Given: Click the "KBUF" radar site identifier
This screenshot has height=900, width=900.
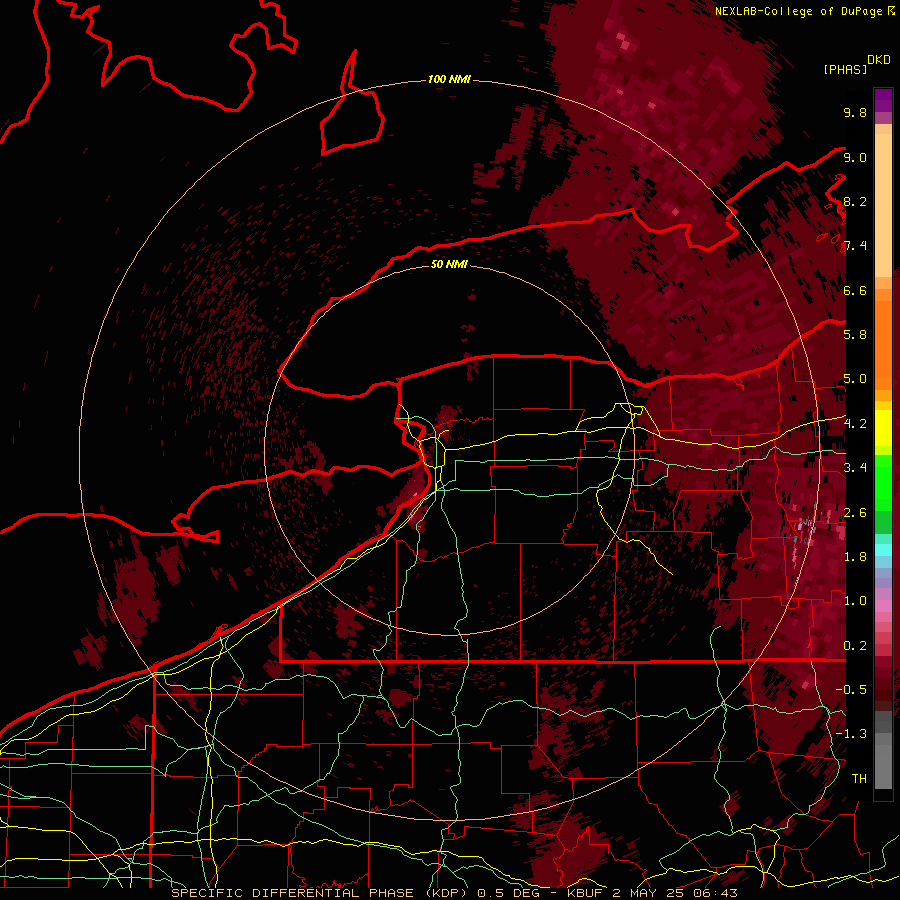Looking at the screenshot, I should (x=585, y=893).
